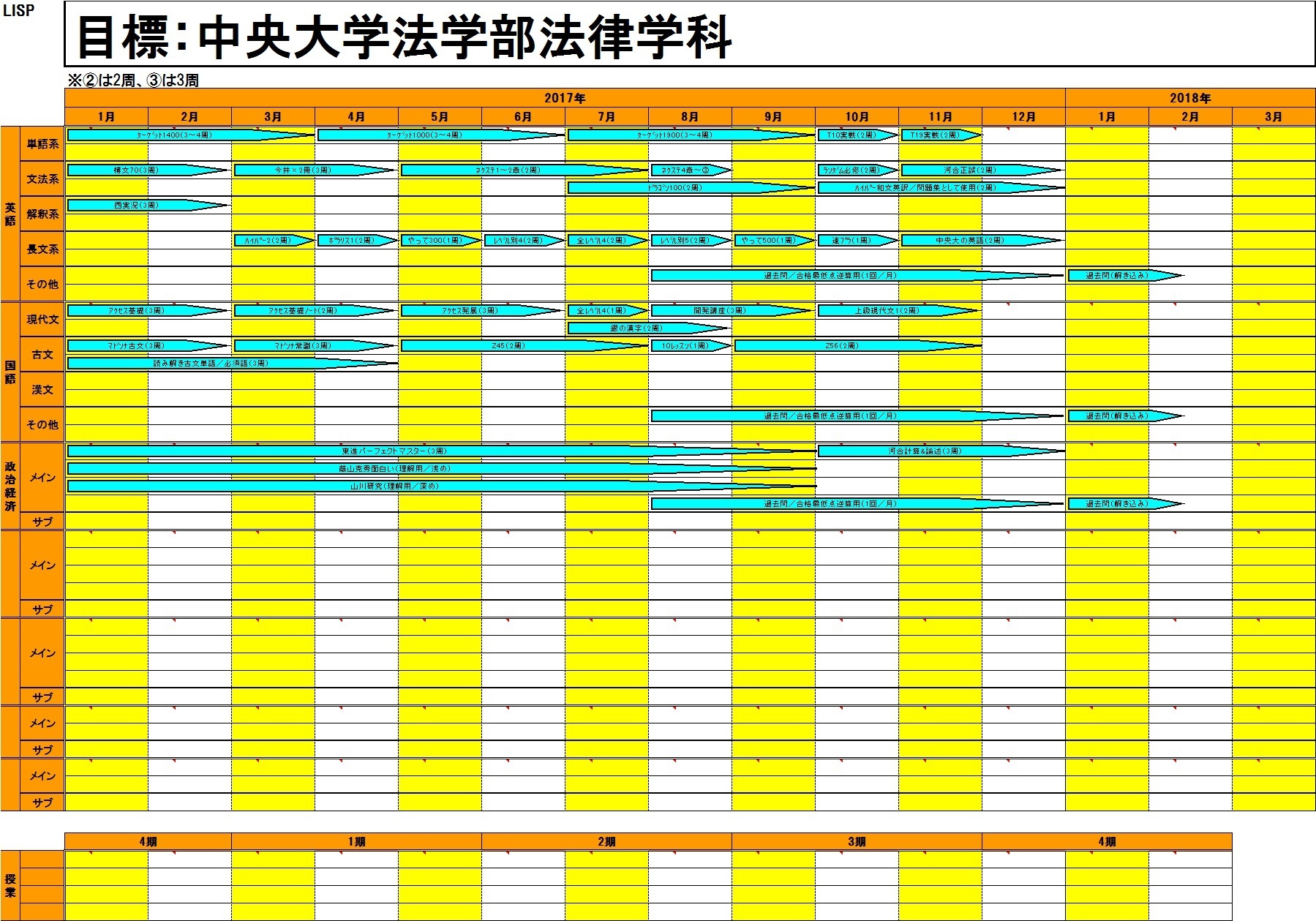
Task: Click the やって300(1周) bar
Action: pyautogui.click(x=440, y=241)
